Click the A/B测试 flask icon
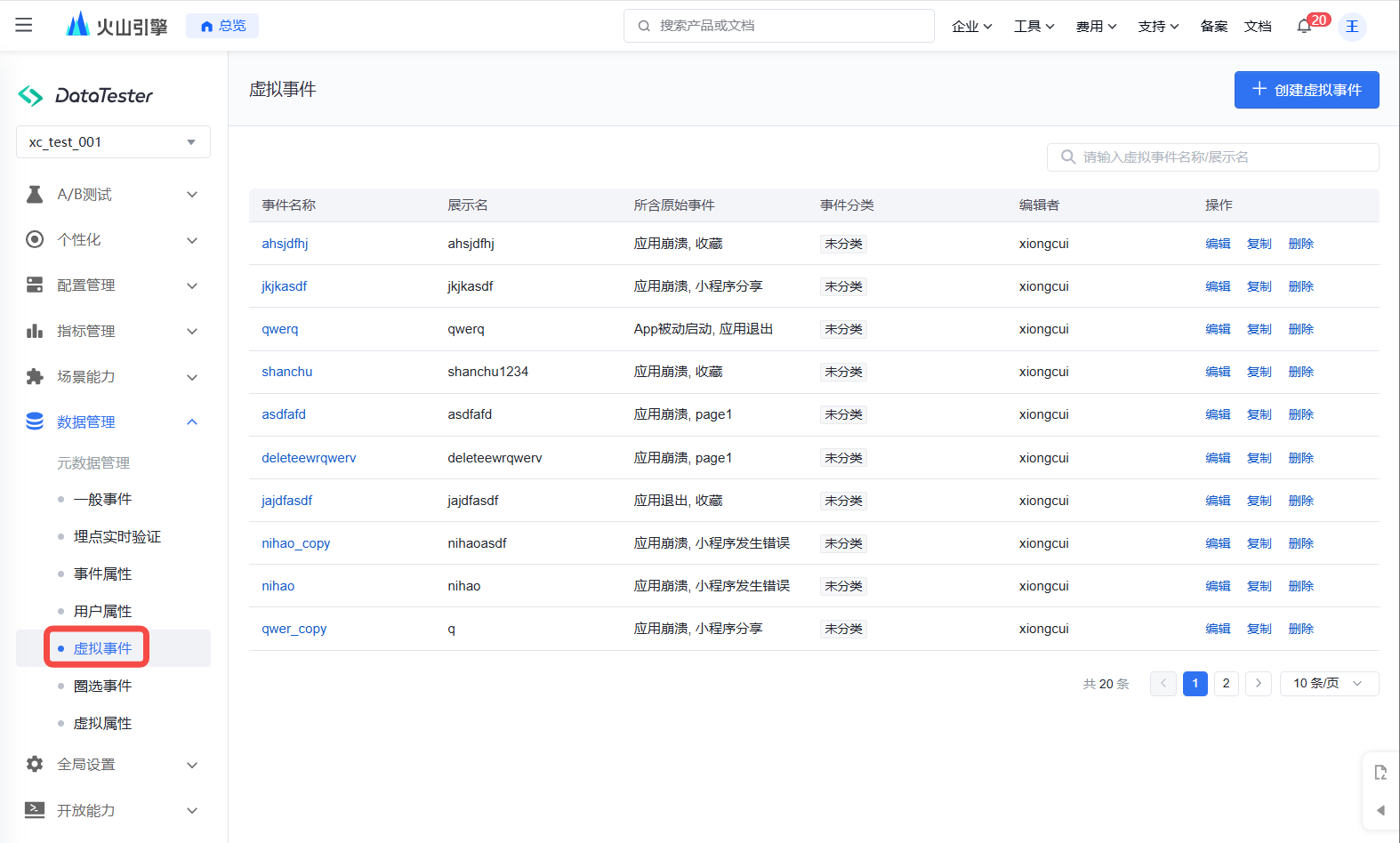The height and width of the screenshot is (843, 1400). [x=35, y=194]
